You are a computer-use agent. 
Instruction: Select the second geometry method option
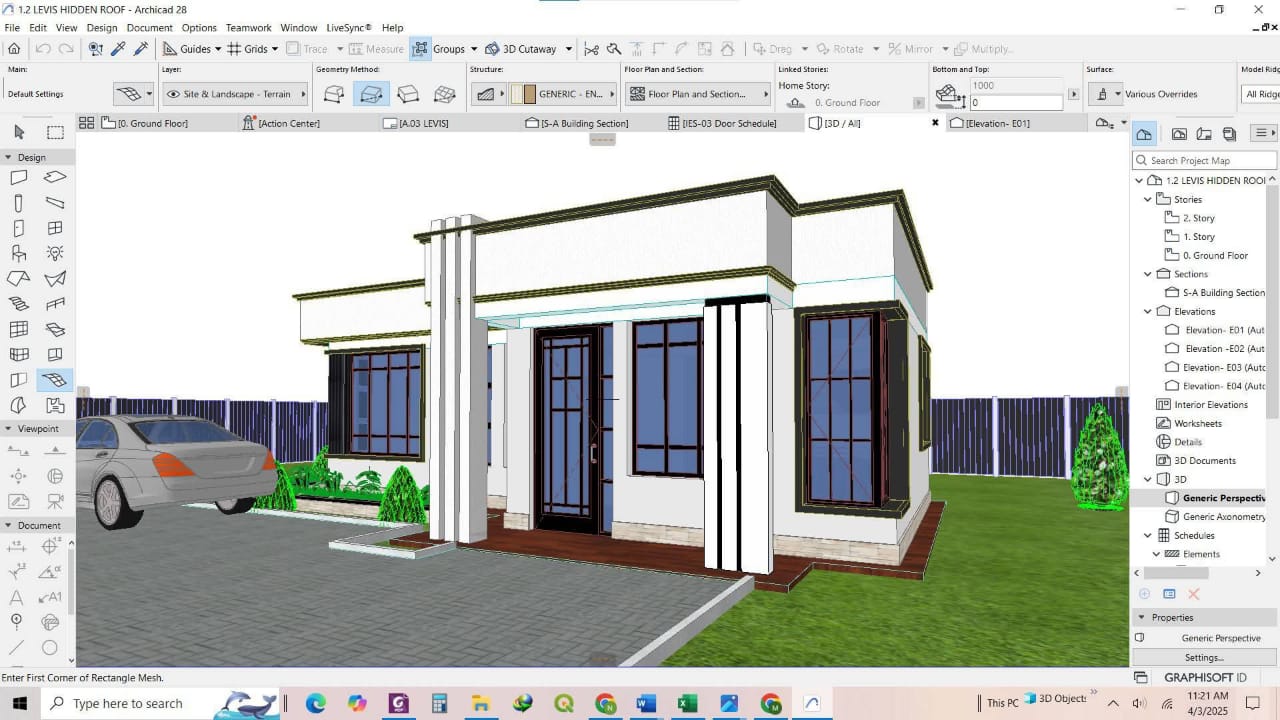click(371, 94)
